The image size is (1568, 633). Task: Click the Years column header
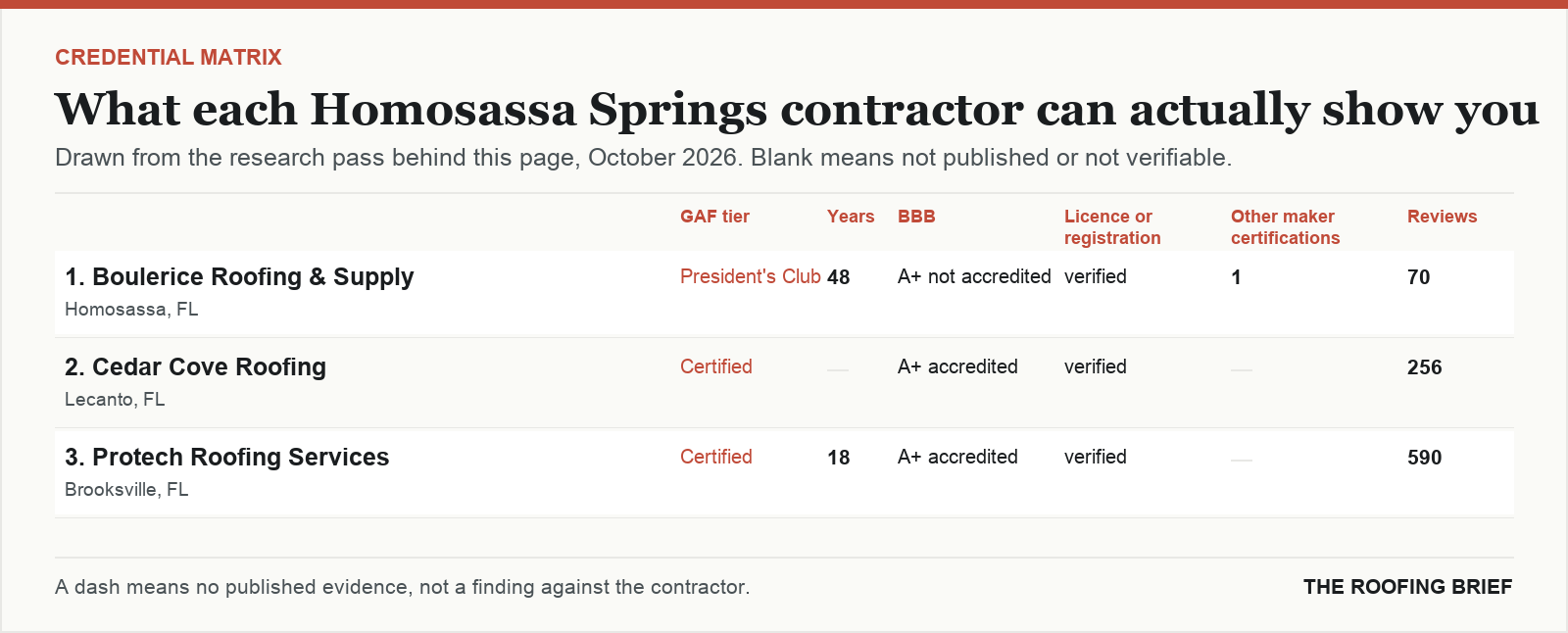pos(851,217)
